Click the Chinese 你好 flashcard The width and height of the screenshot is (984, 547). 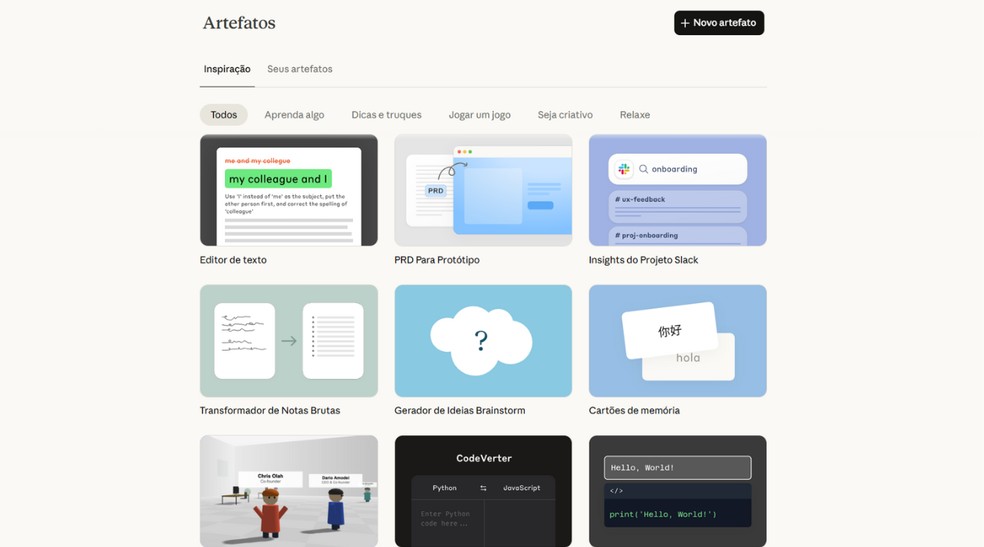[x=670, y=331]
